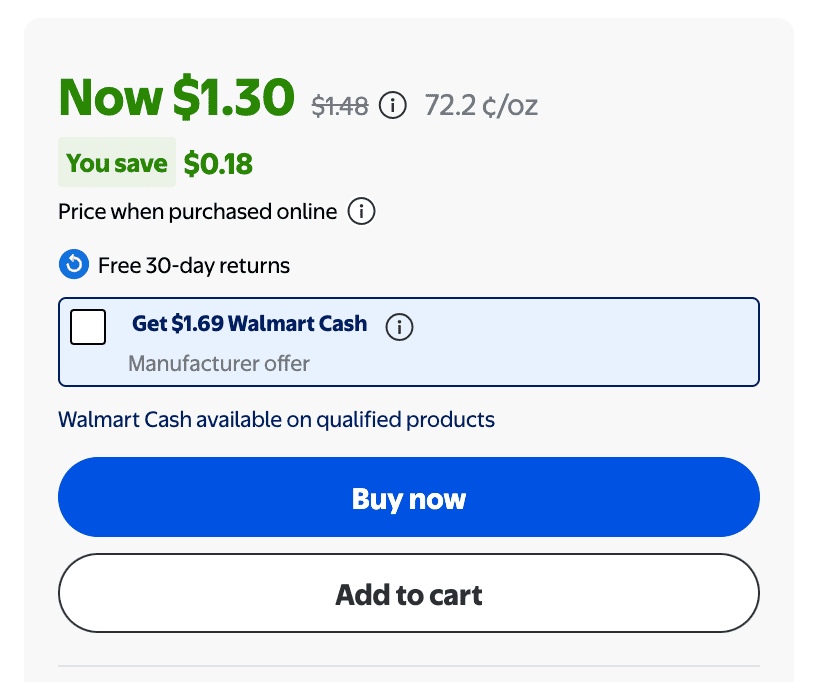Open Walmart Cash available on qualified products
This screenshot has height=682, width=820.
tap(276, 419)
